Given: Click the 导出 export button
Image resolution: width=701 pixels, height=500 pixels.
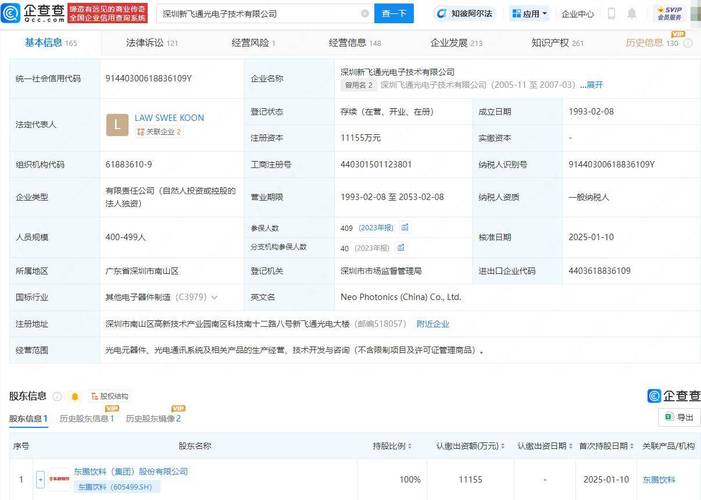Looking at the screenshot, I should coord(680,417).
